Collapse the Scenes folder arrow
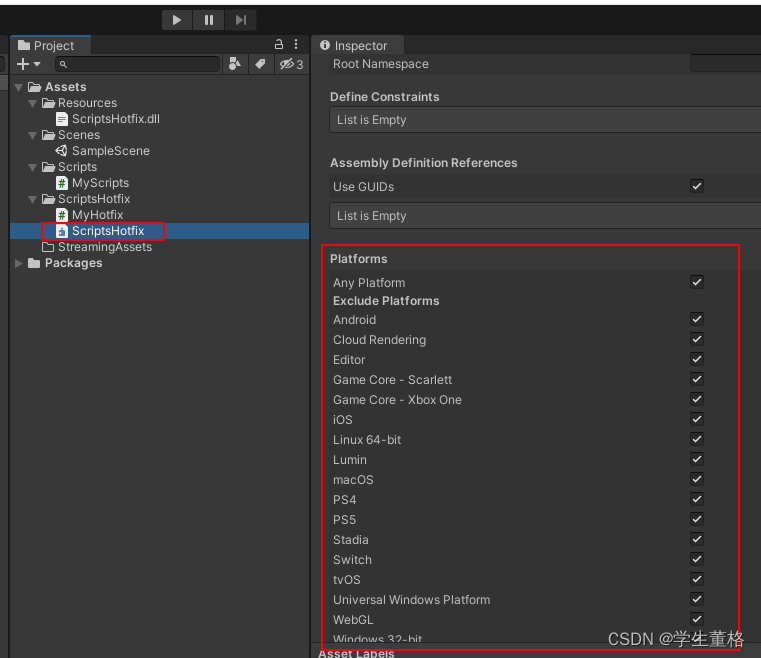This screenshot has height=658, width=761. pos(33,135)
